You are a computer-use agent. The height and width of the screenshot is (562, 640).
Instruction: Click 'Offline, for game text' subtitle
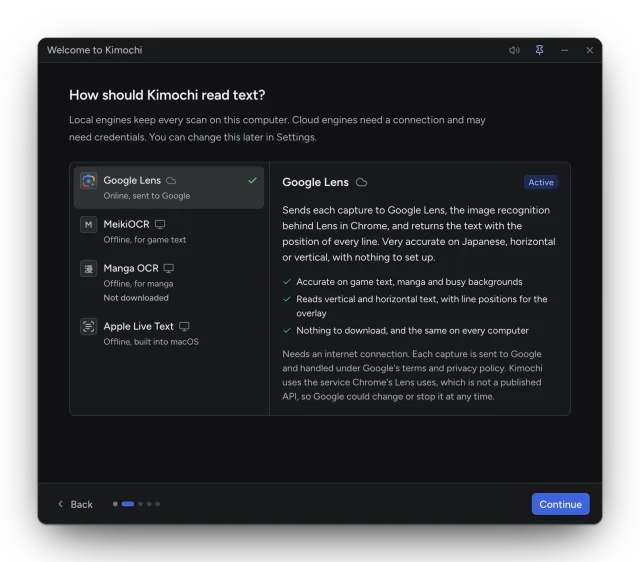pos(144,240)
